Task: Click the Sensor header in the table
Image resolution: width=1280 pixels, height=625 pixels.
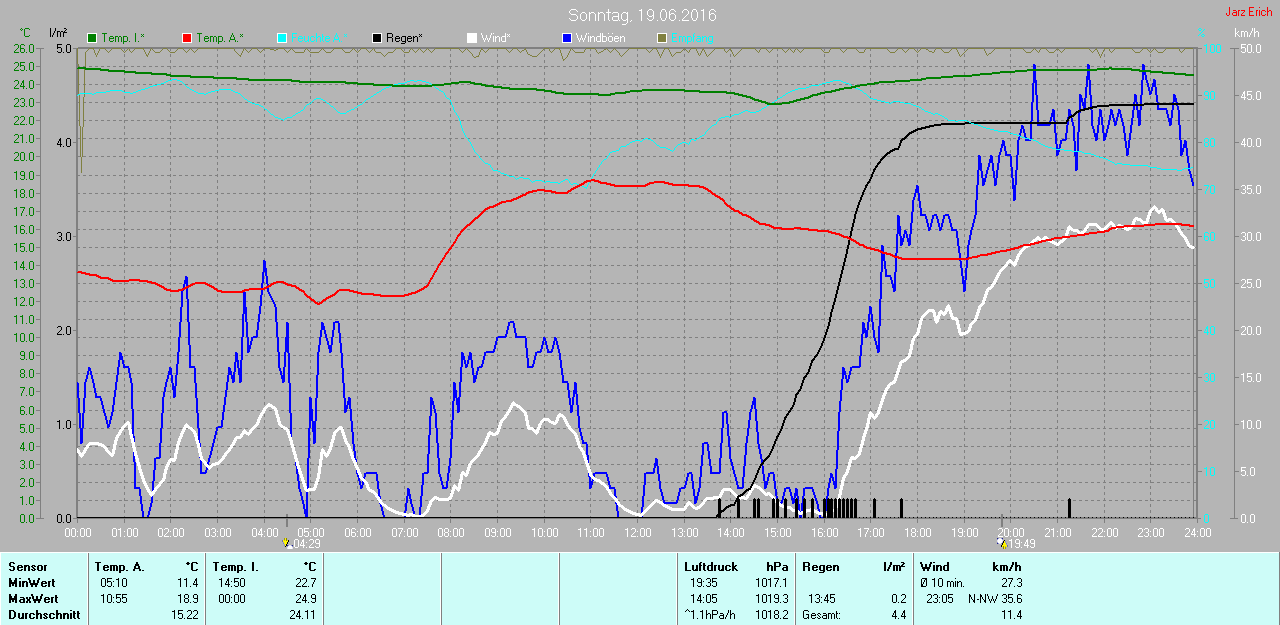Action: (27, 567)
